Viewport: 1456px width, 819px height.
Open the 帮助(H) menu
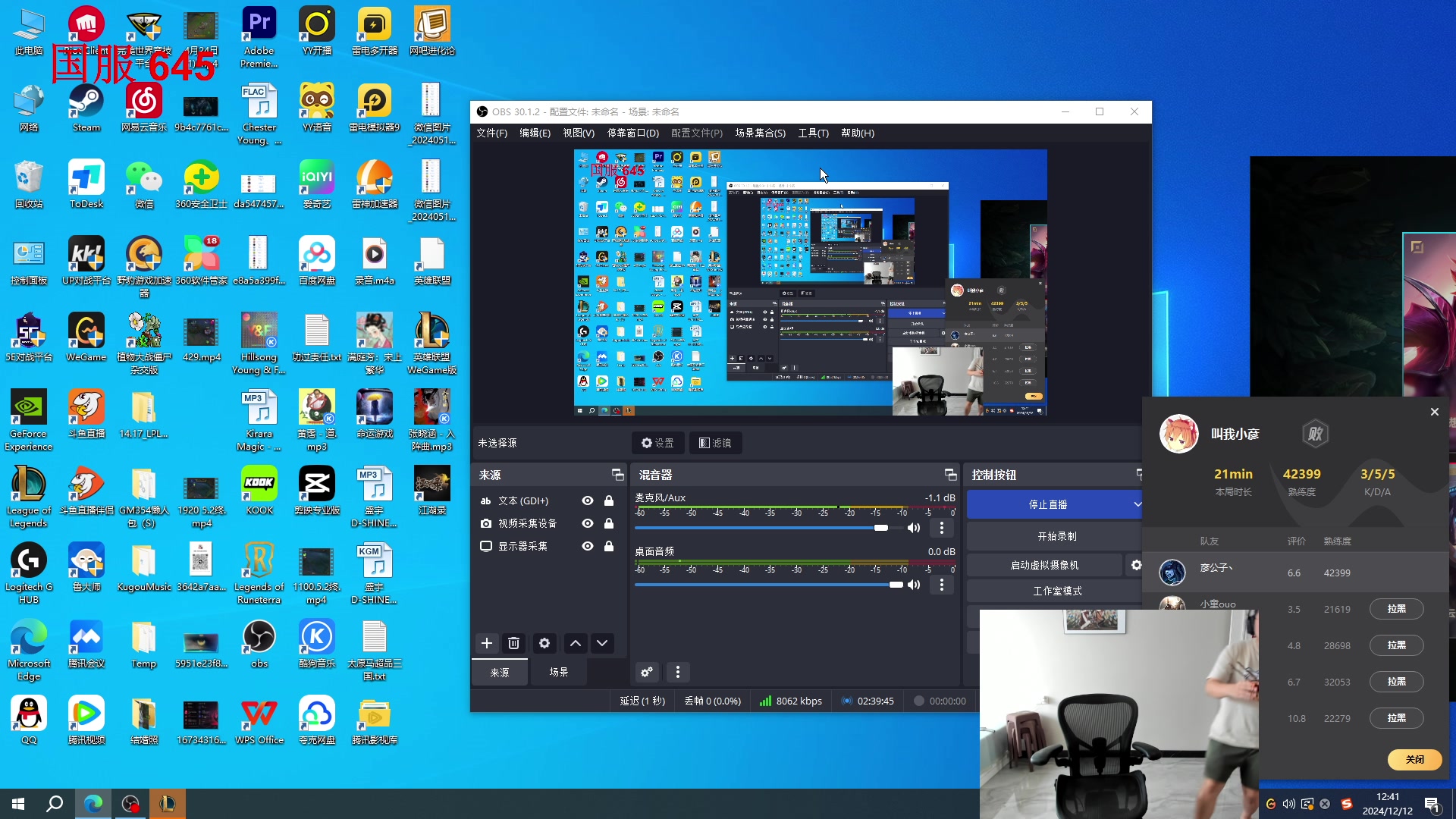(858, 133)
